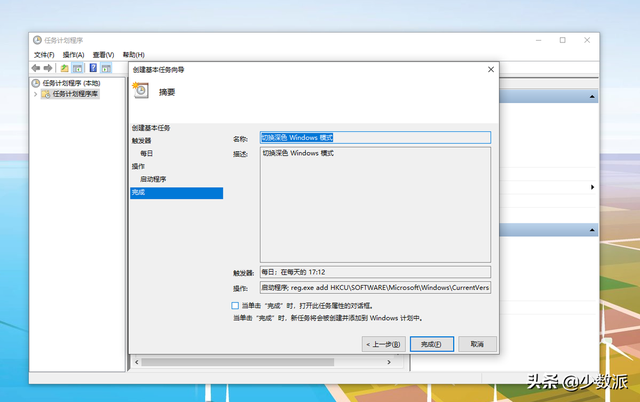Toggle the Show/Hide Console Tree toolbar icon
The height and width of the screenshot is (402, 640).
pos(78,68)
